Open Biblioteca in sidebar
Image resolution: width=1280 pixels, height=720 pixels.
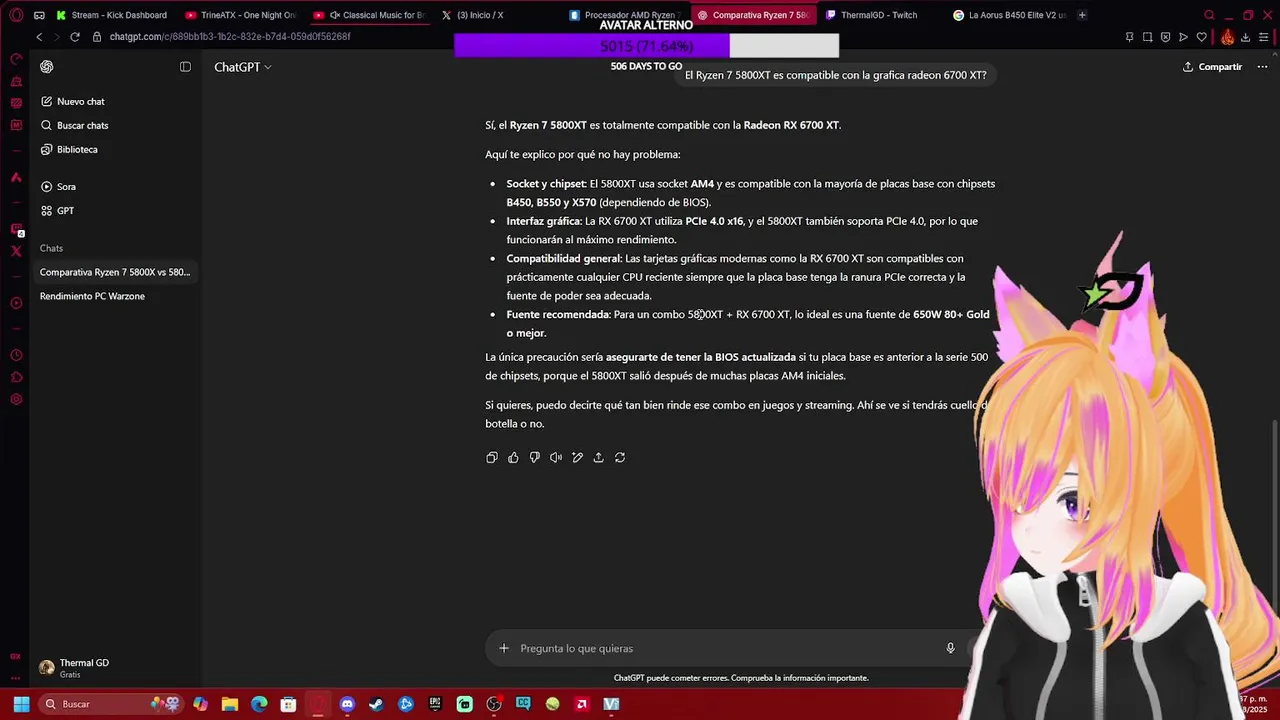(x=114, y=150)
